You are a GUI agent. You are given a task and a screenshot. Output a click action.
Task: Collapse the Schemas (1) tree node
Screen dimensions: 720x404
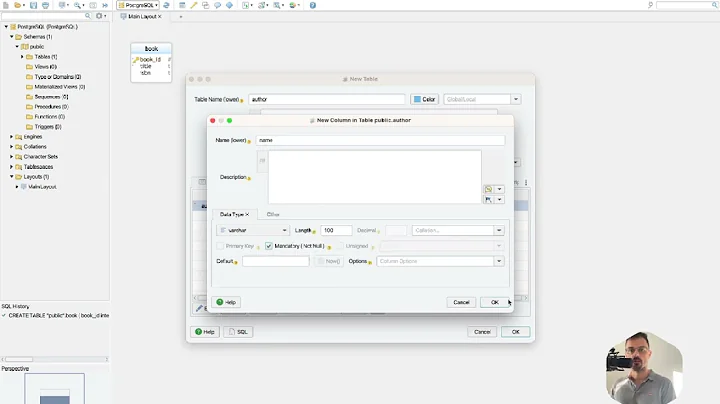click(11, 36)
